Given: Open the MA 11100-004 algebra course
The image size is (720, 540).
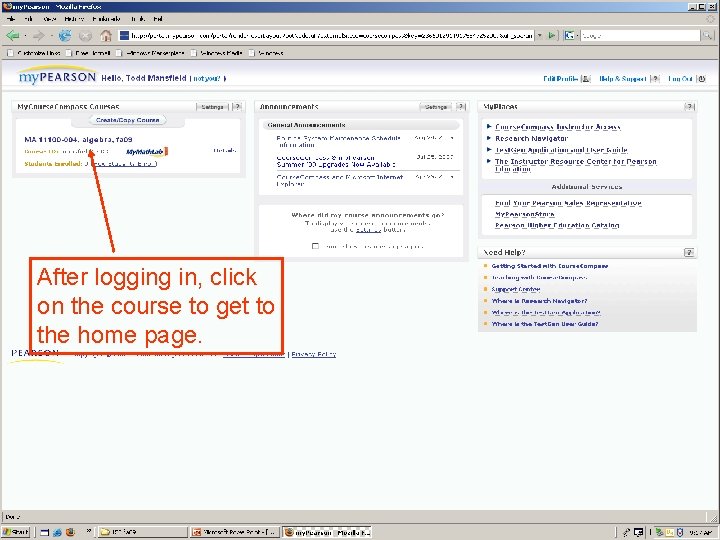Looking at the screenshot, I should 78,139.
